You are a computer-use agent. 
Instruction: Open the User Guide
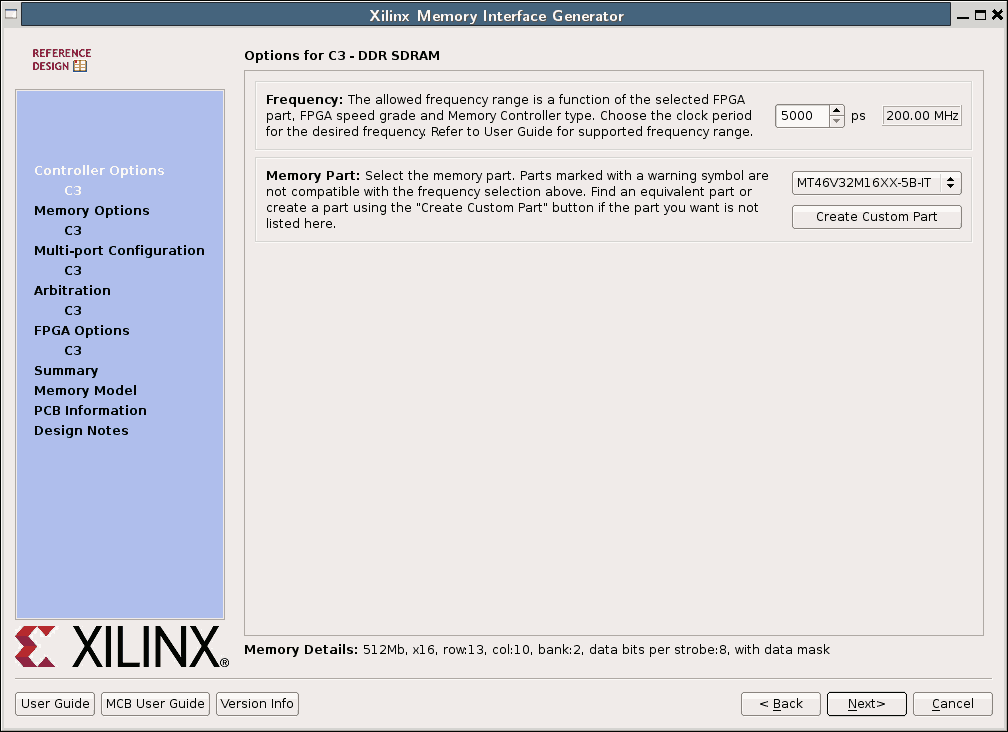pos(56,704)
